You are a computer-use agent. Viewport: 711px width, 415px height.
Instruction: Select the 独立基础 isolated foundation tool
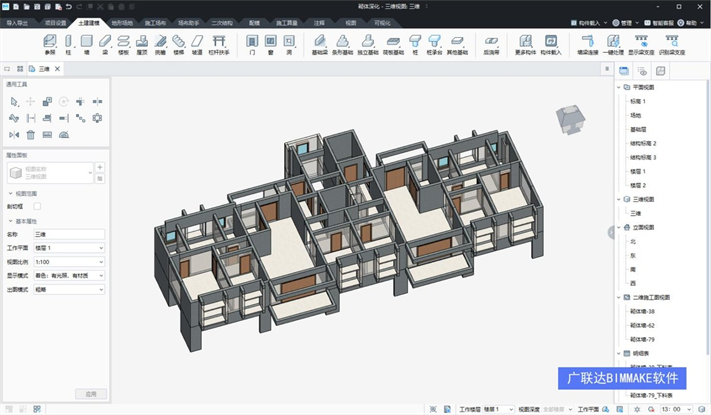(368, 45)
